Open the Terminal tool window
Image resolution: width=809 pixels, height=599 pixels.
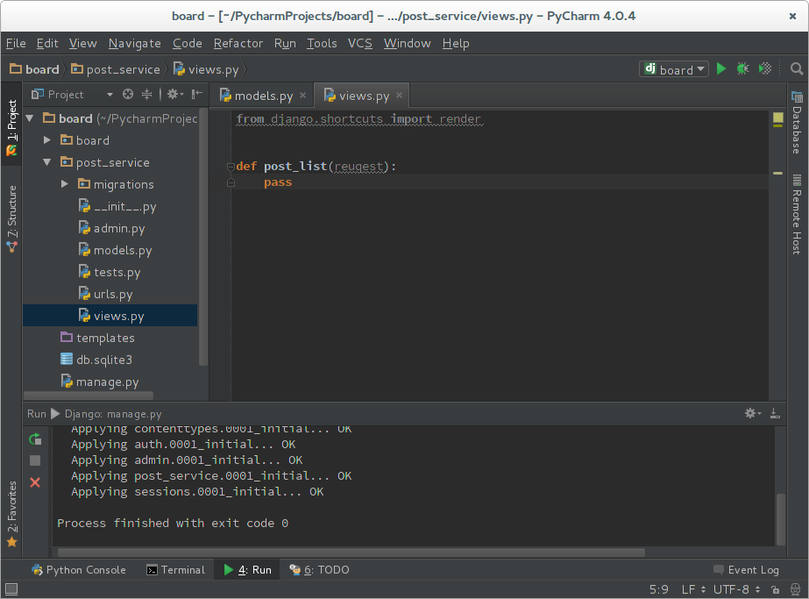pos(176,570)
